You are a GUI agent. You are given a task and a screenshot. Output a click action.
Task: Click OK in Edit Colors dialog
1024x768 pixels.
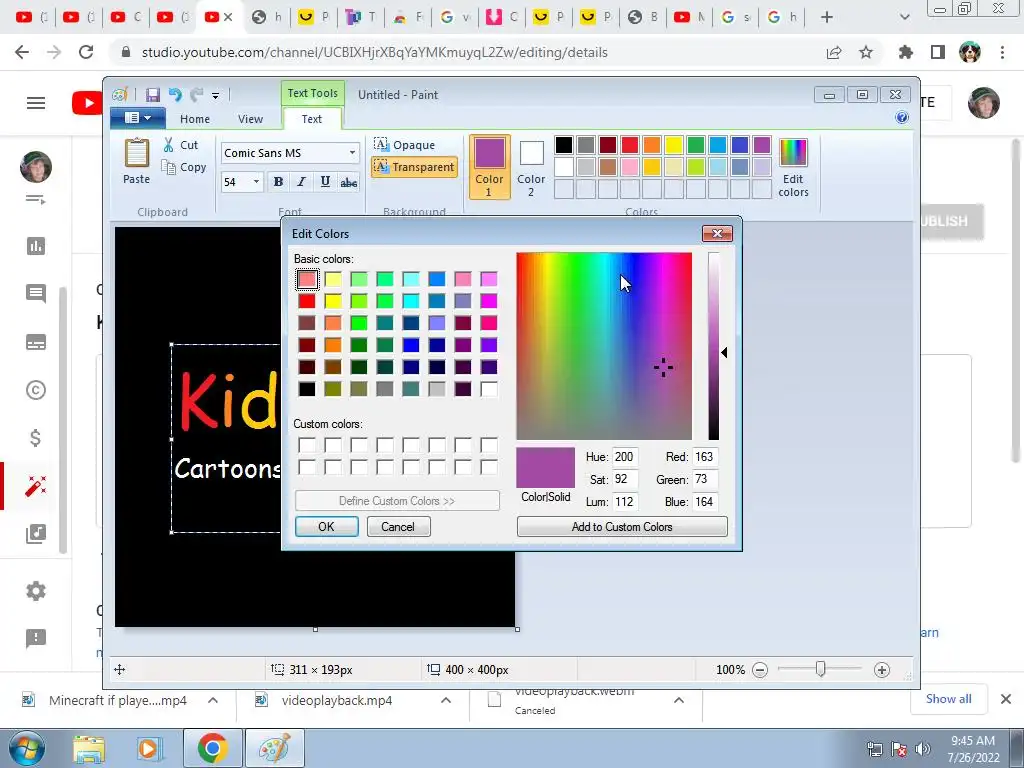coord(327,526)
